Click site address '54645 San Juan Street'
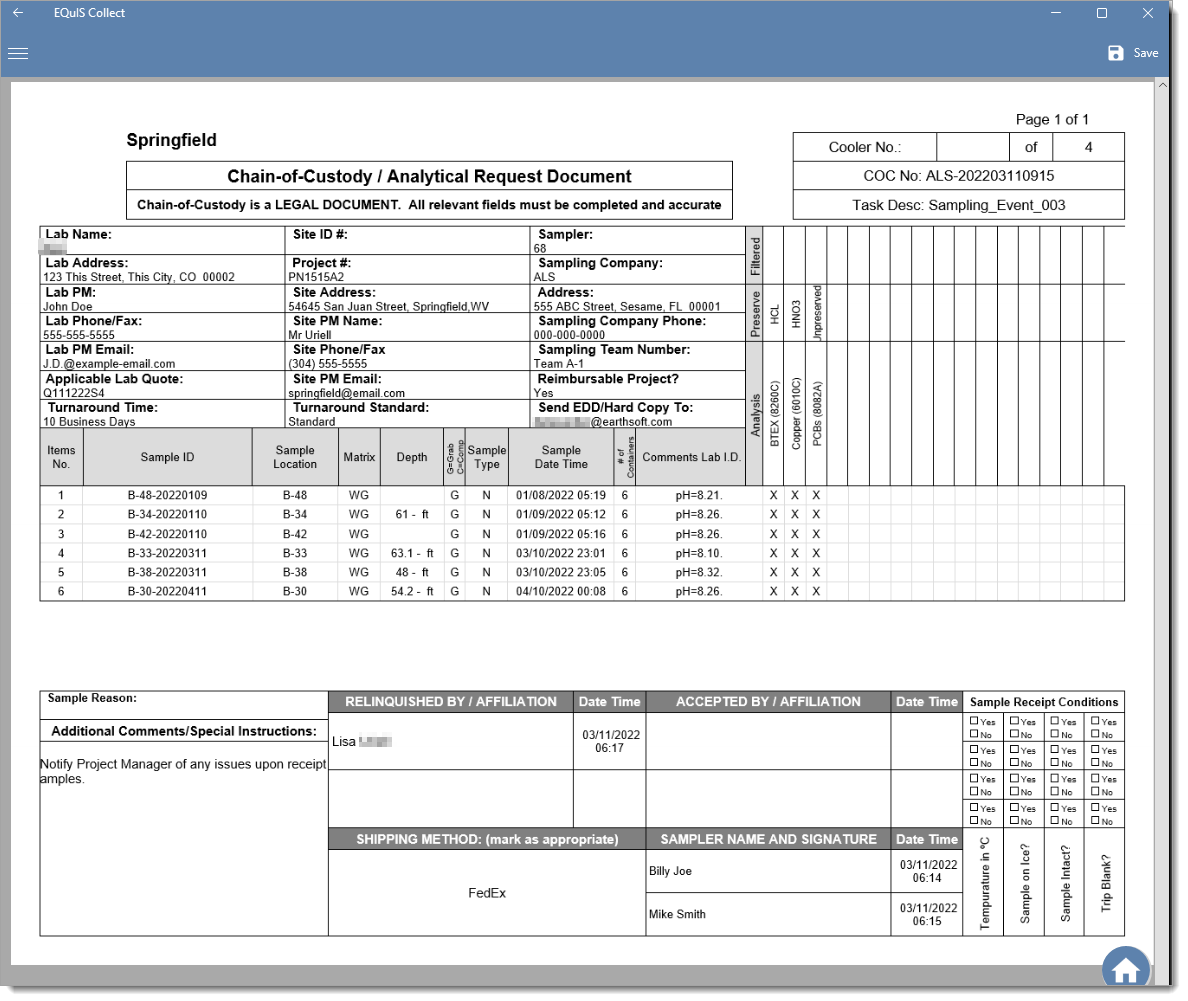1188x1001 pixels. coord(389,307)
